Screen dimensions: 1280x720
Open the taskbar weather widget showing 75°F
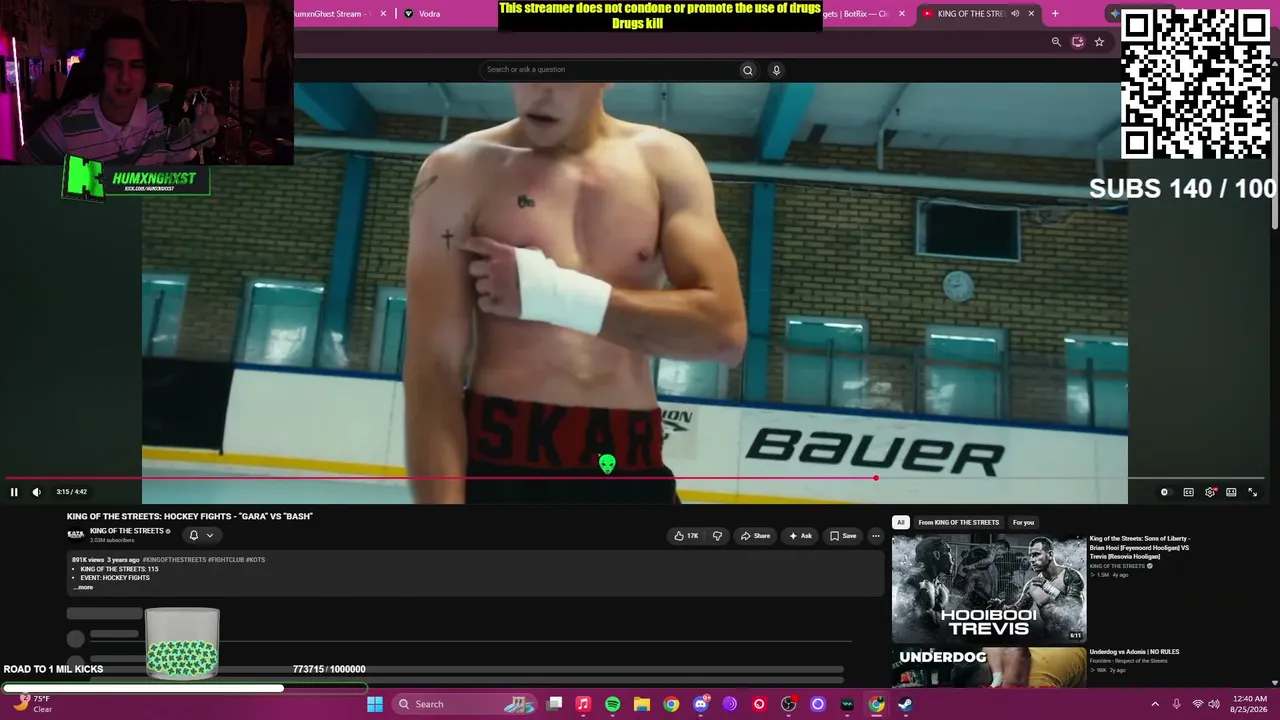click(x=32, y=704)
